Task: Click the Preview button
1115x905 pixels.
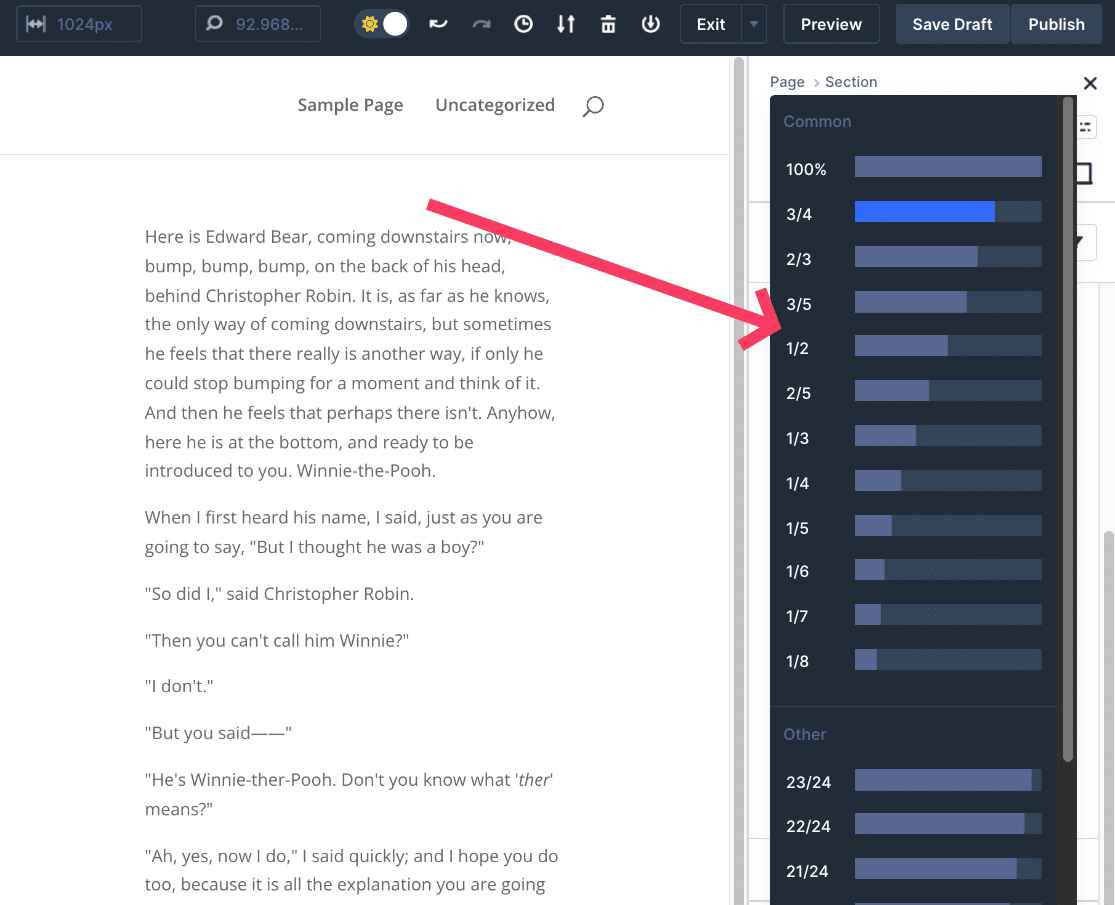Action: coord(831,24)
